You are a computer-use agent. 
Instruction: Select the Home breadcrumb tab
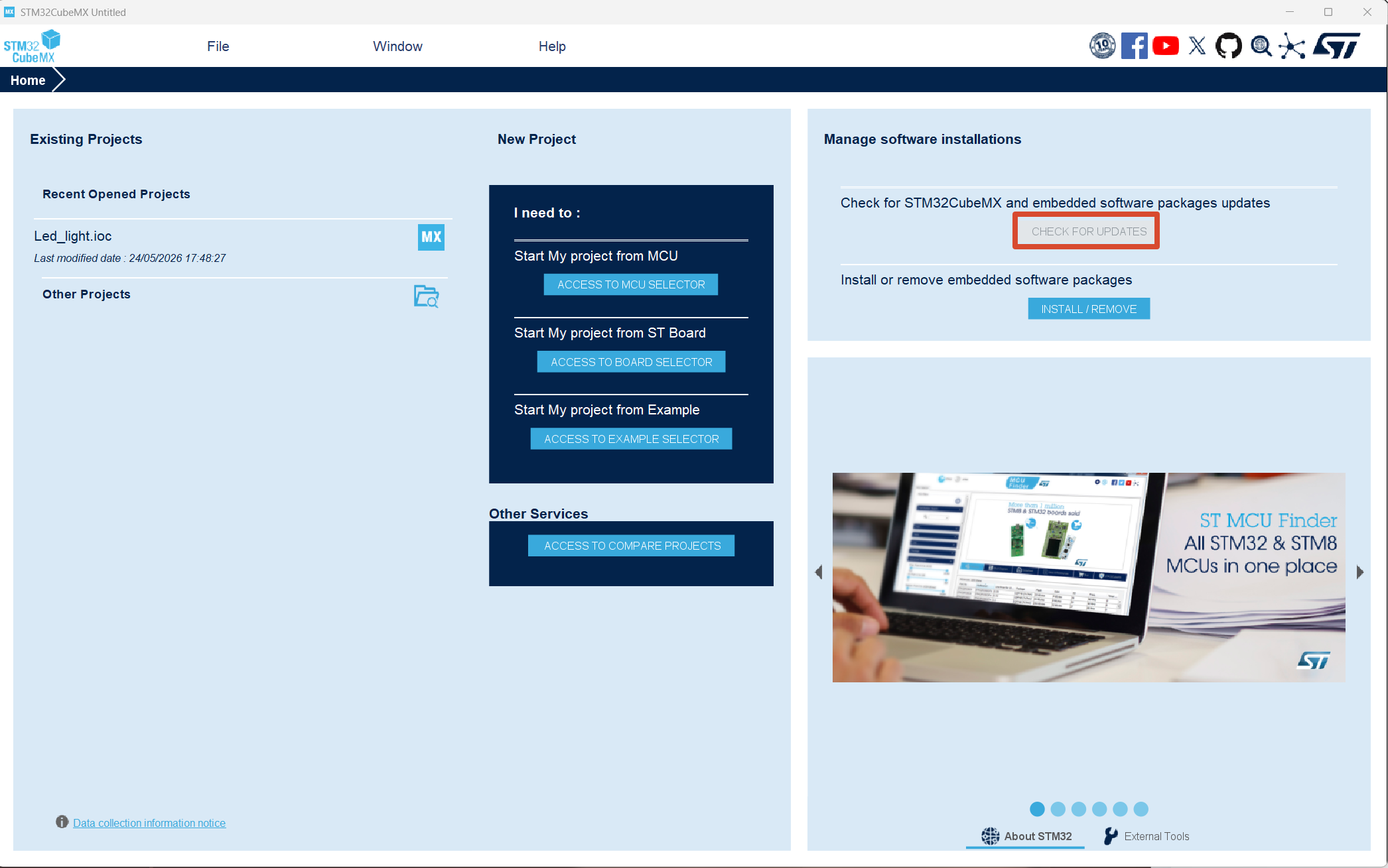[x=28, y=80]
